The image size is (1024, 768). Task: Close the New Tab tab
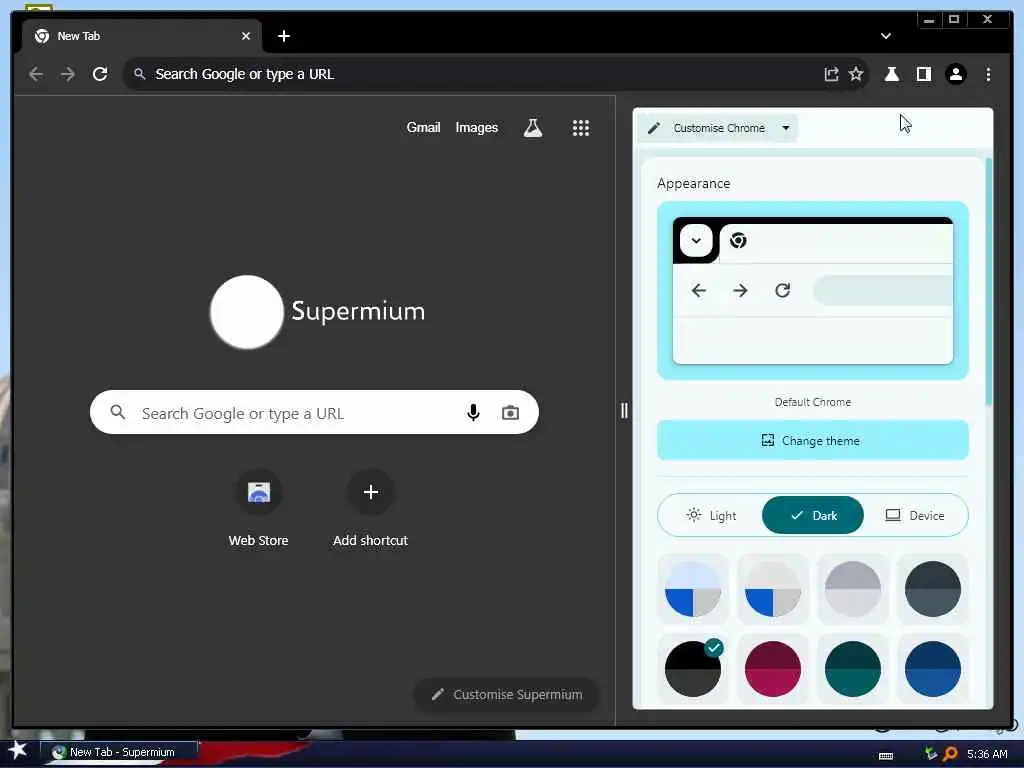pos(246,37)
